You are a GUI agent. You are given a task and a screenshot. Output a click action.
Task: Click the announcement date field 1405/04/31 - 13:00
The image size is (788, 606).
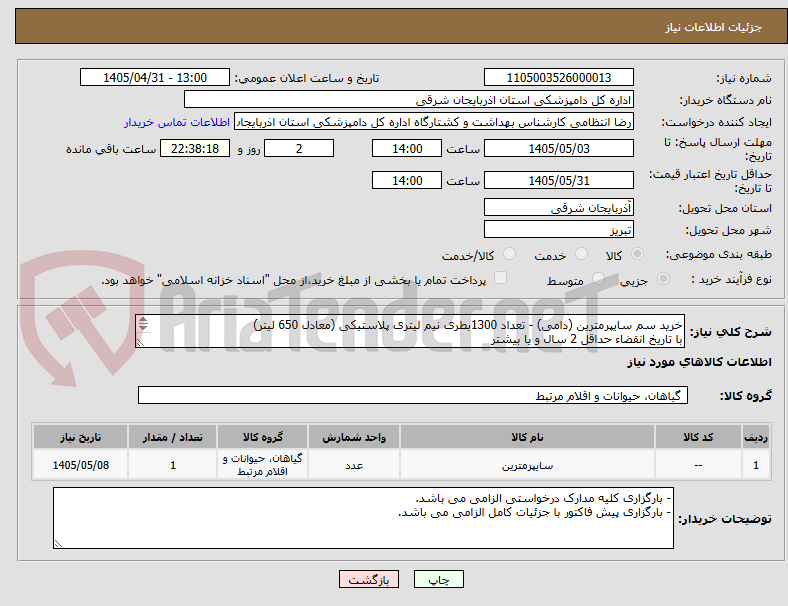coord(155,77)
